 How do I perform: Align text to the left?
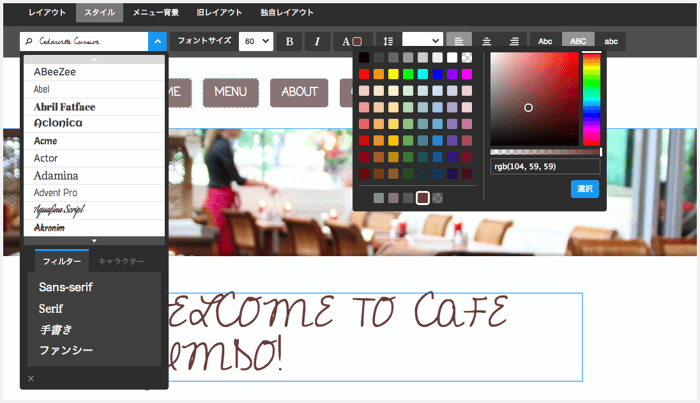pos(459,42)
